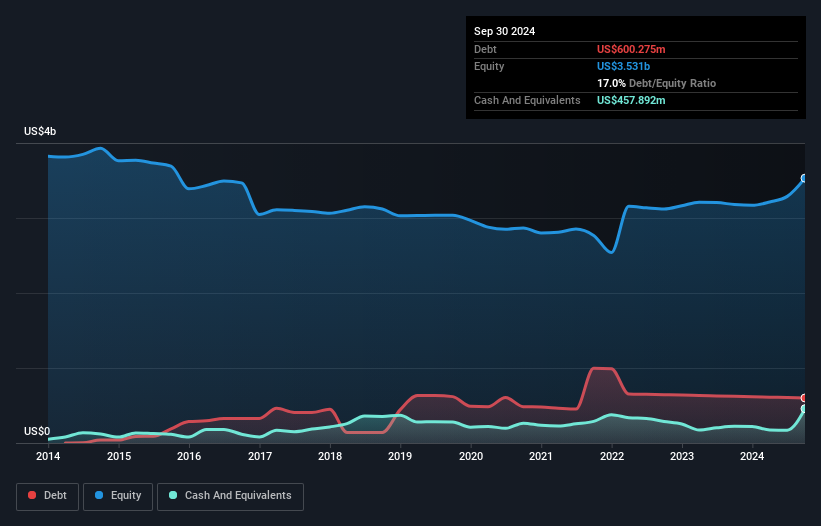Click the US$4b y-axis label

[40, 131]
